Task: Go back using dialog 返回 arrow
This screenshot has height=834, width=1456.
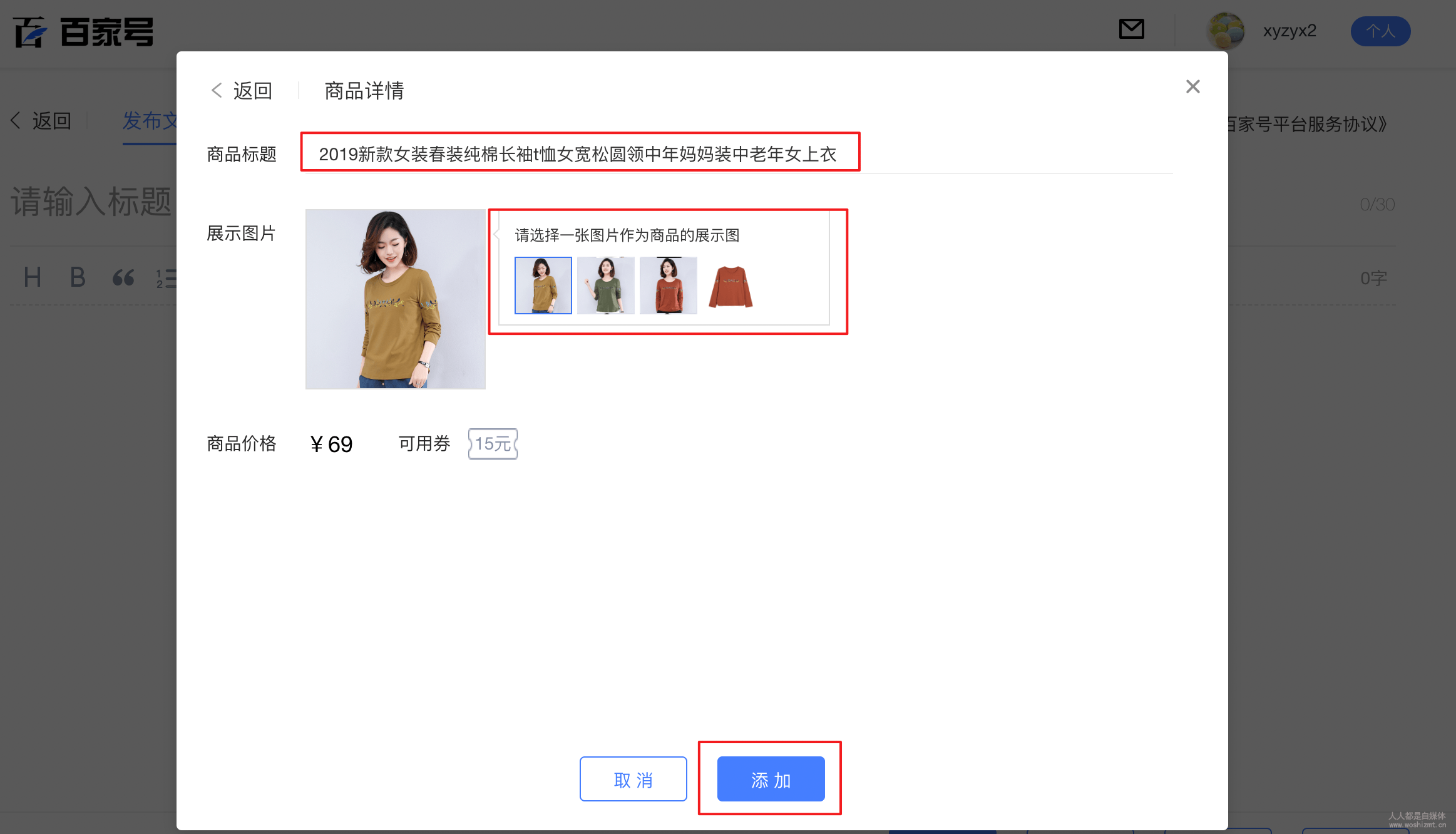Action: [242, 91]
